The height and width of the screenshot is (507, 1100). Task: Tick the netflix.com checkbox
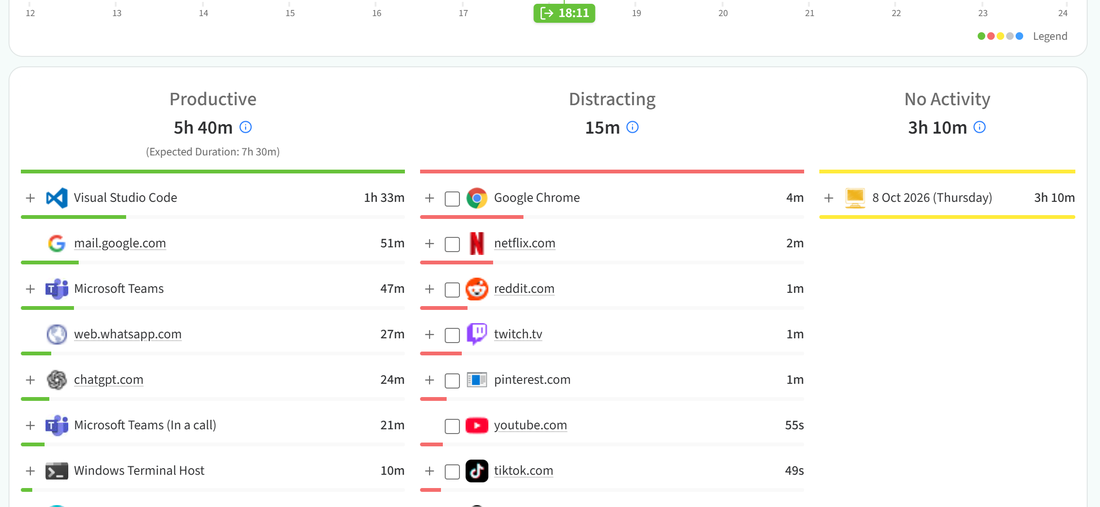click(452, 244)
